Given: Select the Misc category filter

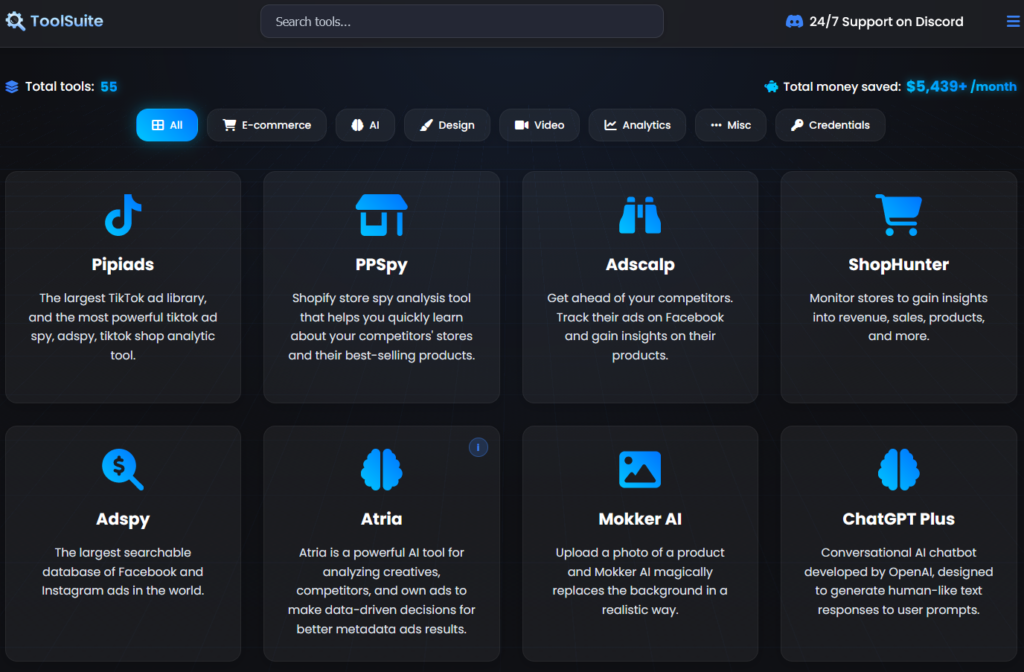Looking at the screenshot, I should coord(730,125).
